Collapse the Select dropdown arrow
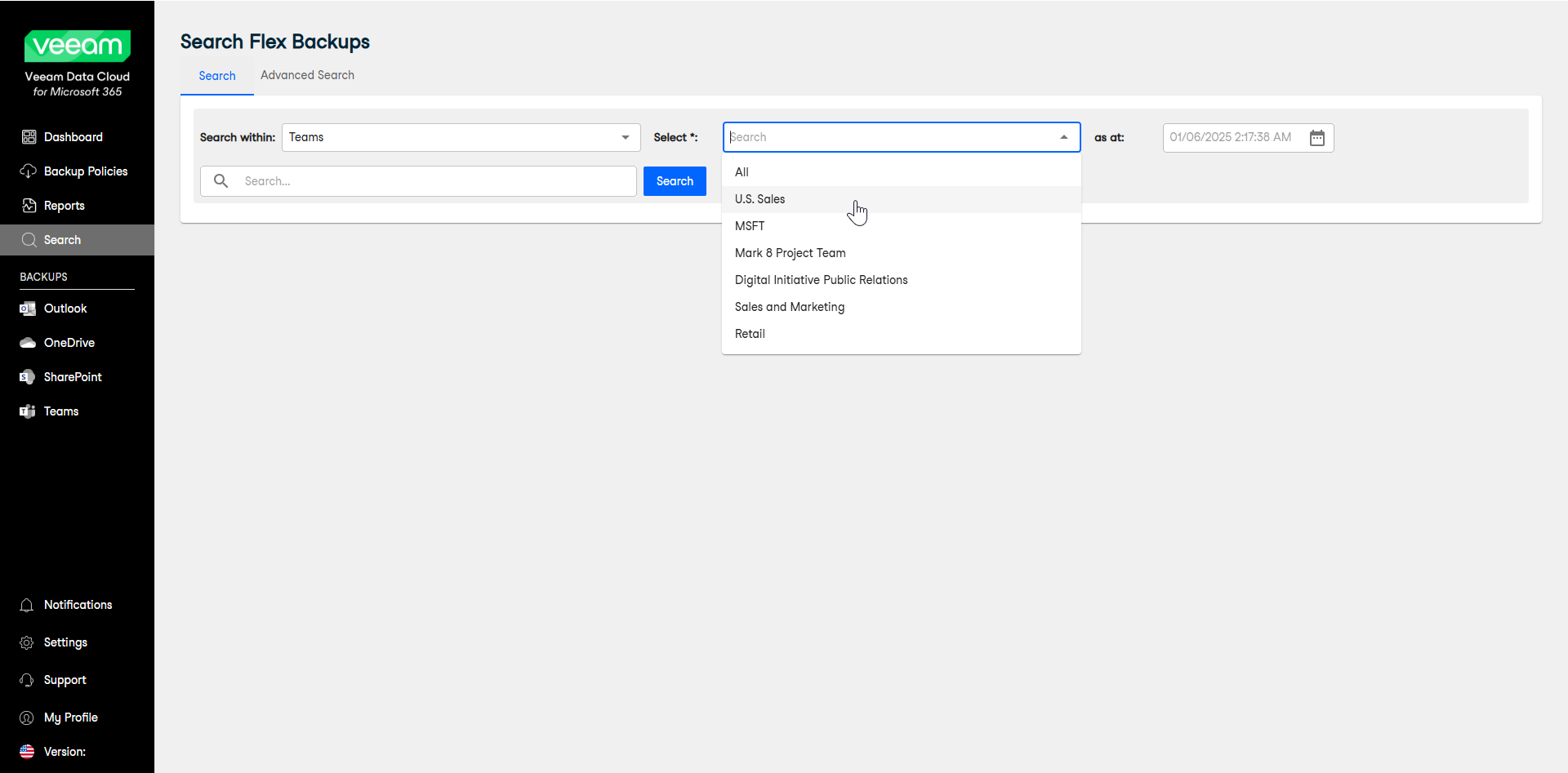This screenshot has width=1568, height=773. [1063, 137]
